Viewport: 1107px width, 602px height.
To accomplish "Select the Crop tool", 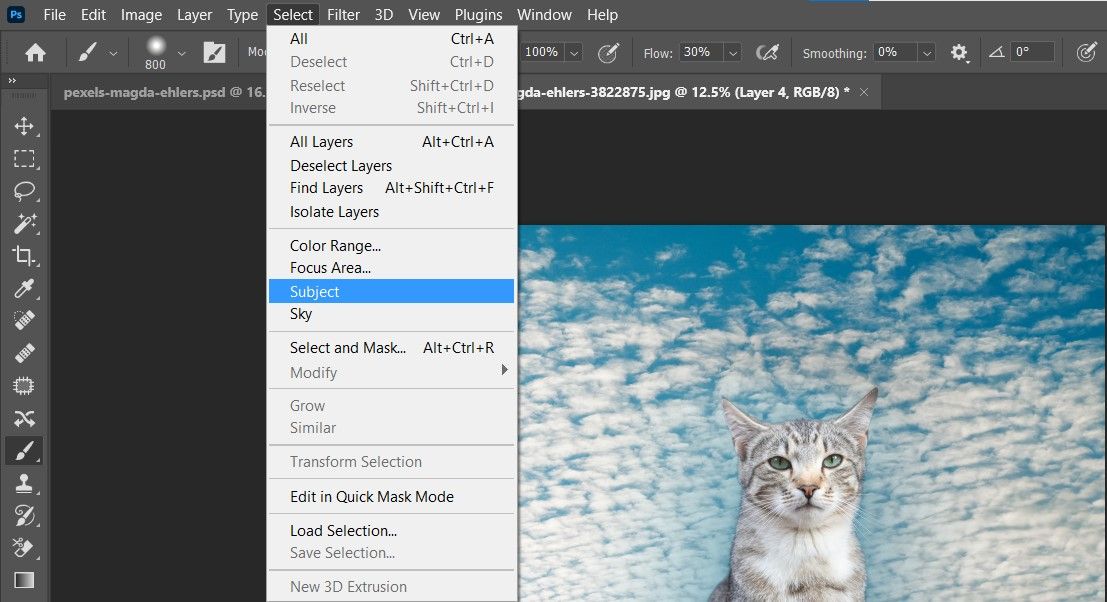I will (24, 255).
